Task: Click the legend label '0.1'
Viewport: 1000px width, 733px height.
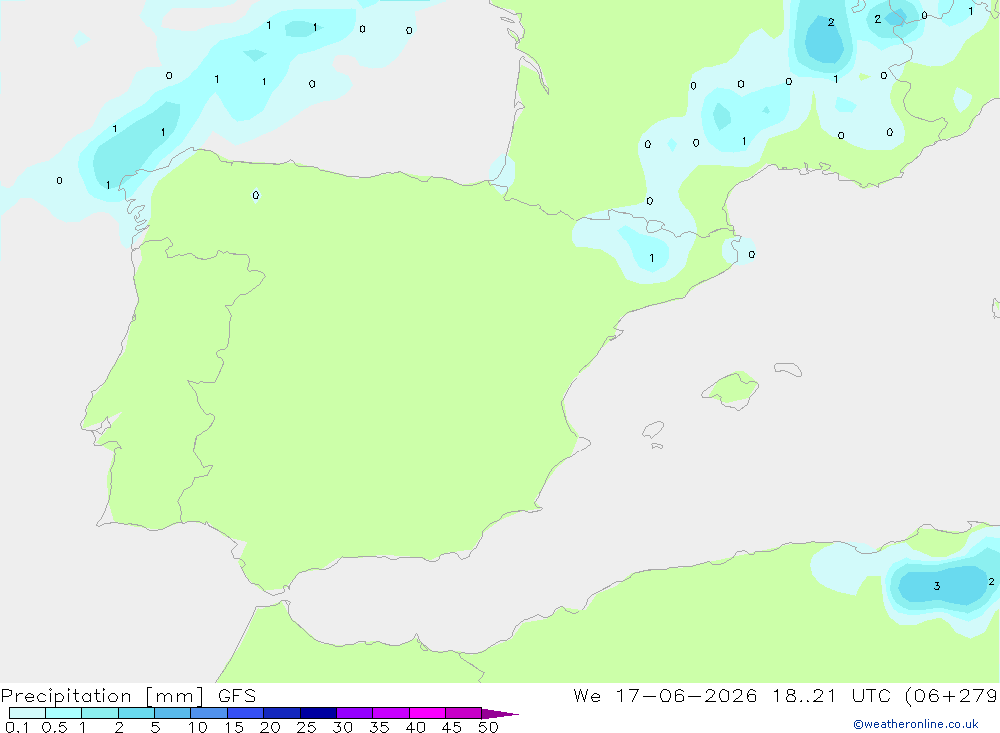Action: (17, 727)
